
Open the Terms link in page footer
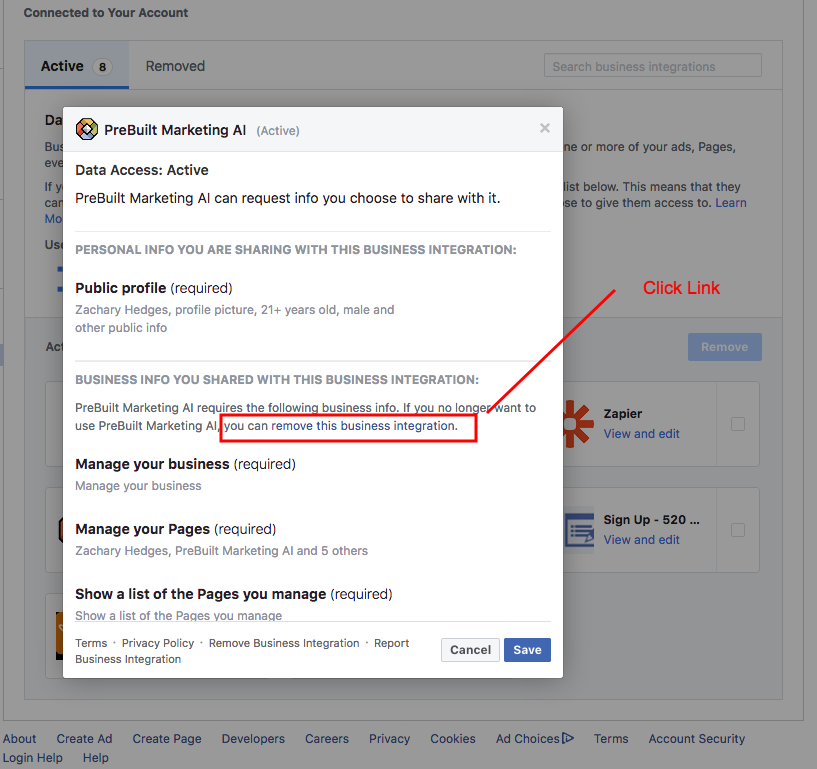point(611,738)
